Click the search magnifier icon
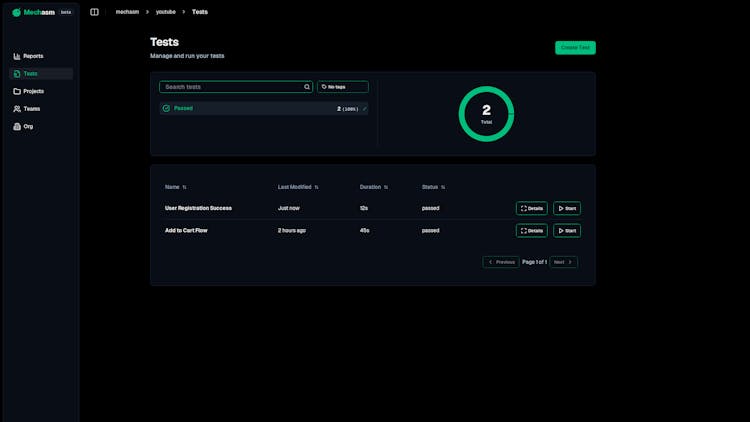 click(x=307, y=87)
